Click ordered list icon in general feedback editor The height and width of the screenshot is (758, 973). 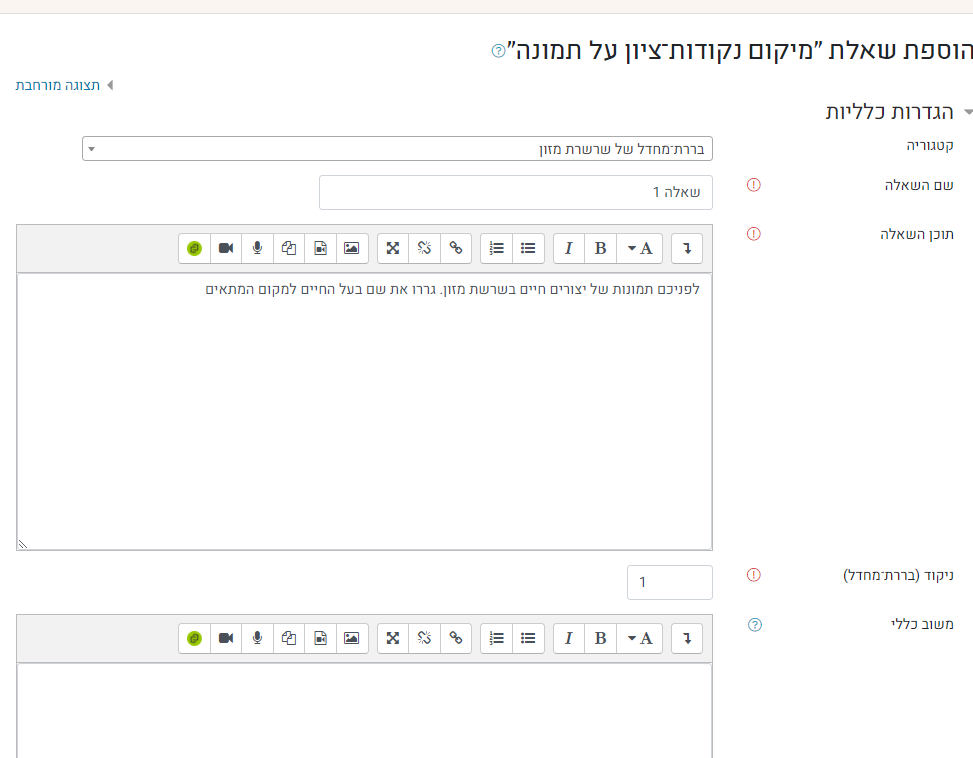click(x=497, y=638)
